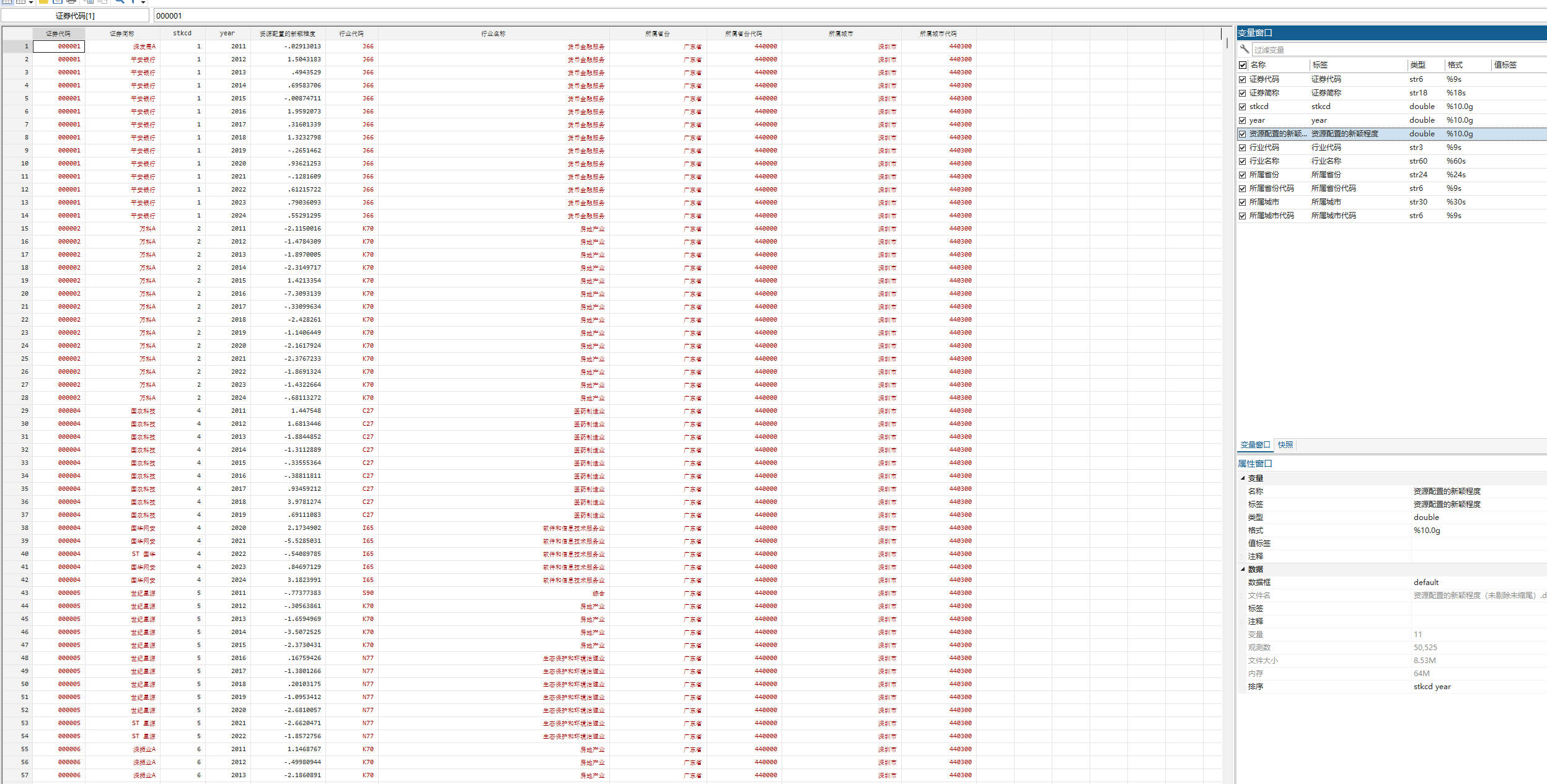Click the copy data toolbar icon
Screen dimensions: 1547x784
click(89, 1)
